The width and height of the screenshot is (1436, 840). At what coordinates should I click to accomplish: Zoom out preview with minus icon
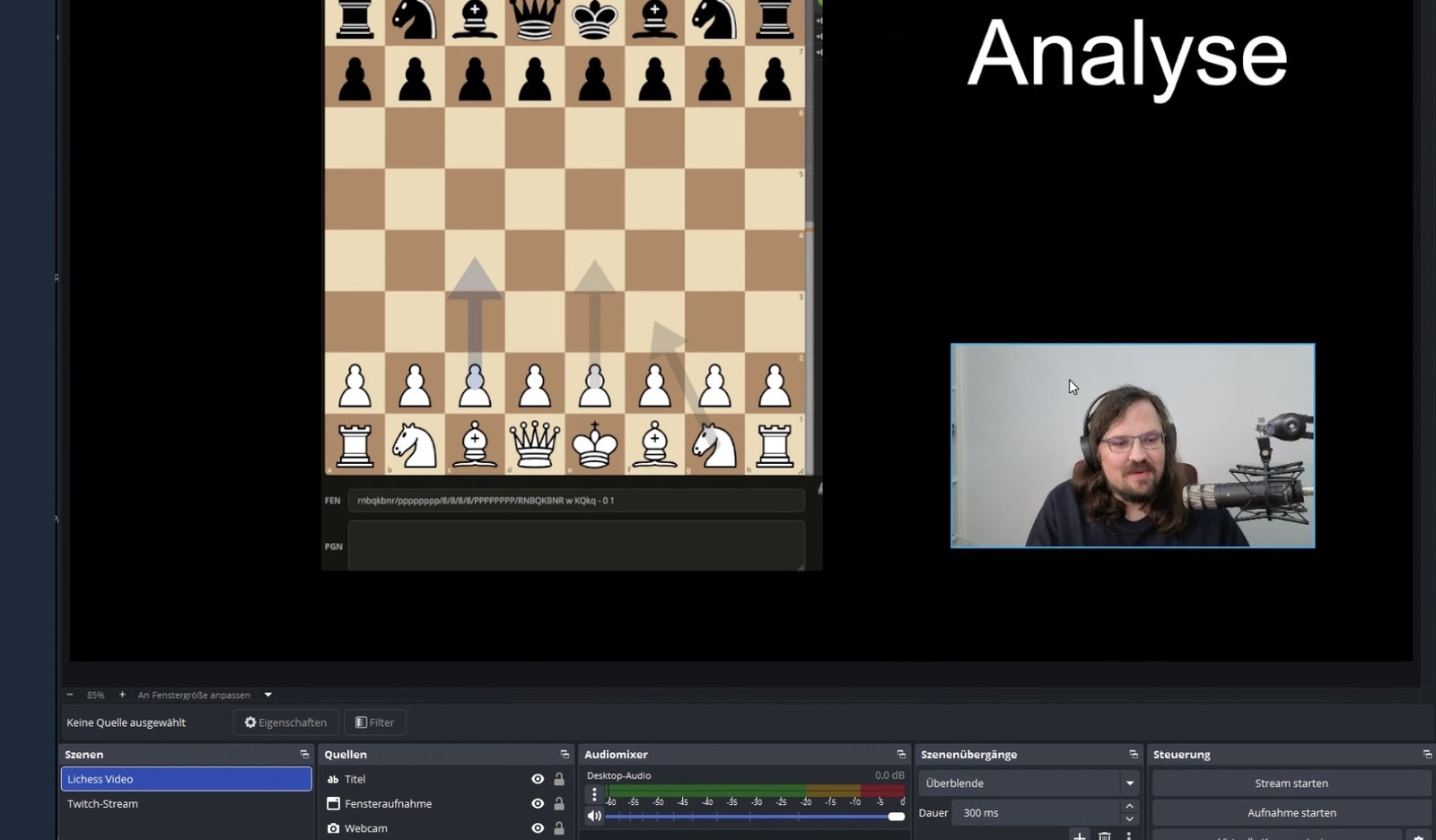click(70, 695)
